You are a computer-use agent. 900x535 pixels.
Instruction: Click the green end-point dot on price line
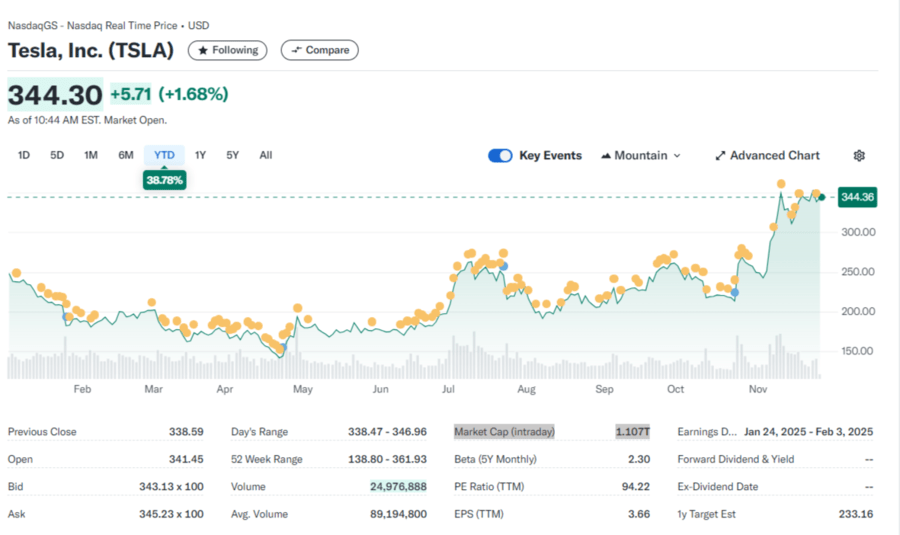tap(822, 197)
